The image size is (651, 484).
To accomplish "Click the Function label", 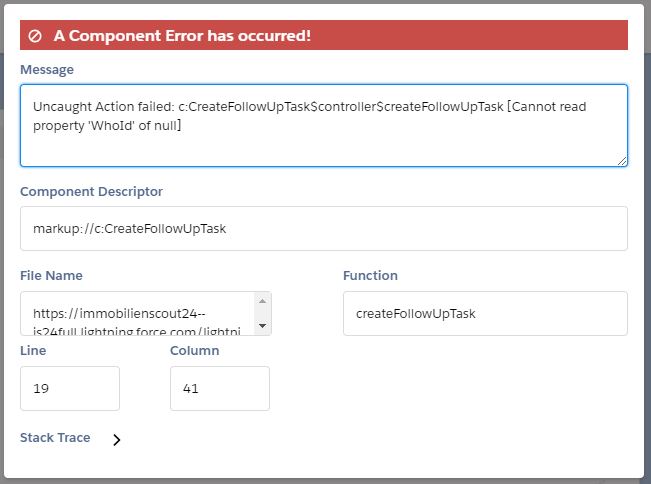I will (x=370, y=275).
